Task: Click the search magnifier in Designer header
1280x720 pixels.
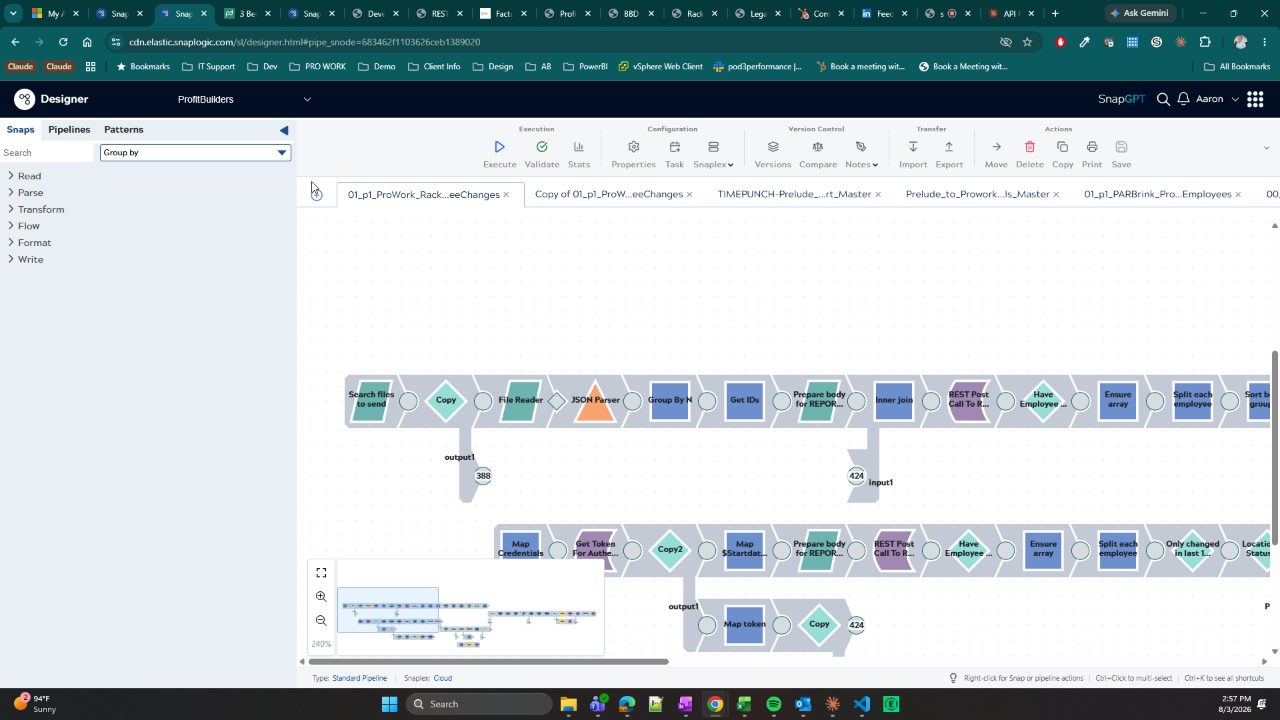Action: click(1163, 99)
